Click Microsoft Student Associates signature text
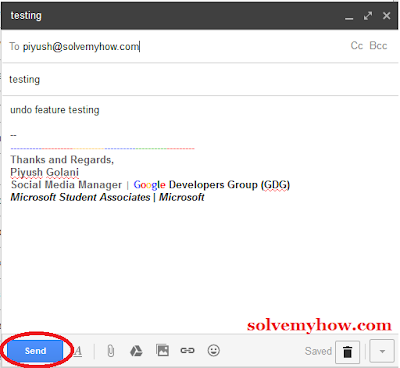The image size is (400, 368). 80,197
